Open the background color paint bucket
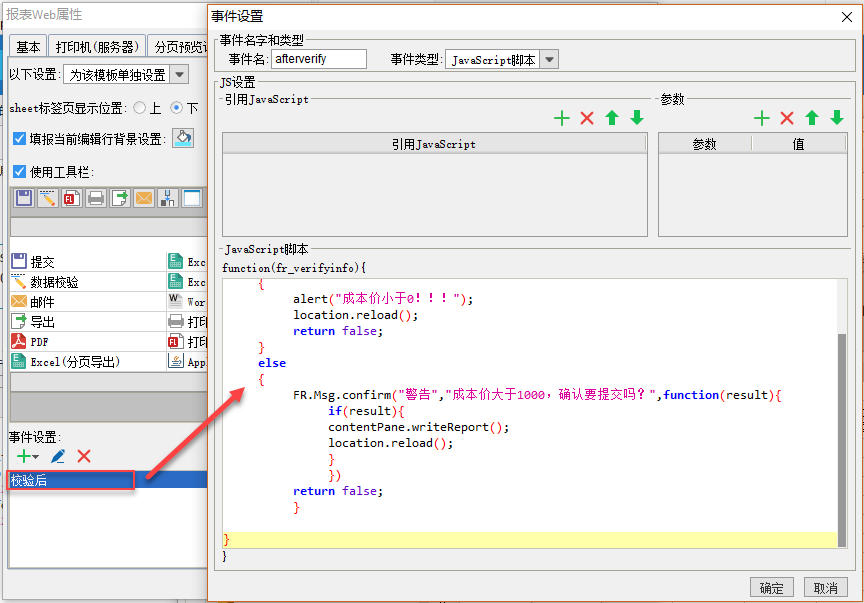 click(183, 138)
